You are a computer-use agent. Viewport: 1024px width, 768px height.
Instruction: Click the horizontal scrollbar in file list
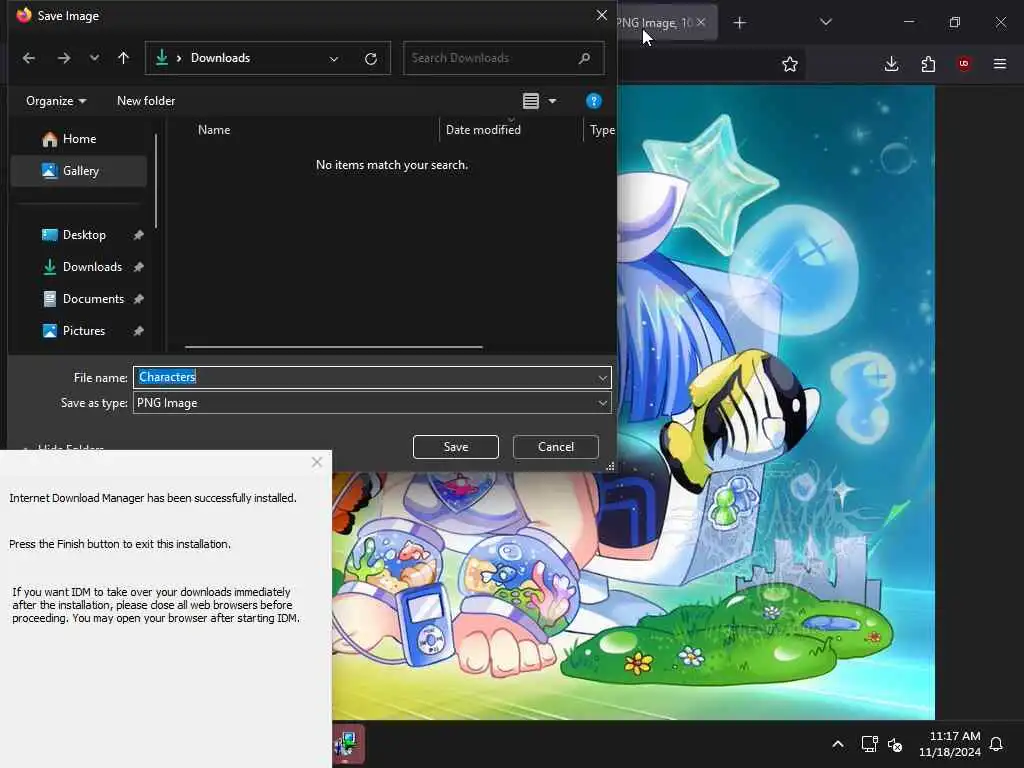click(x=334, y=347)
